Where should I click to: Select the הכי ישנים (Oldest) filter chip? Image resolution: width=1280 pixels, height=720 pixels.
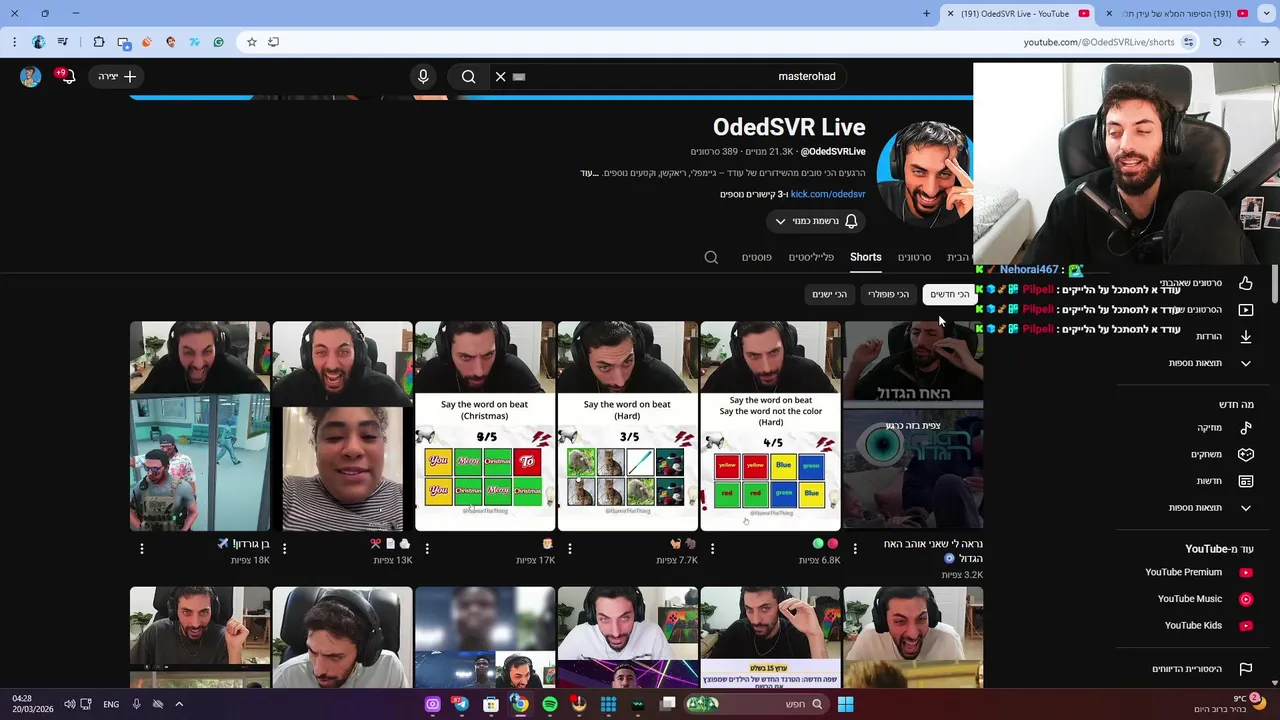tap(829, 294)
